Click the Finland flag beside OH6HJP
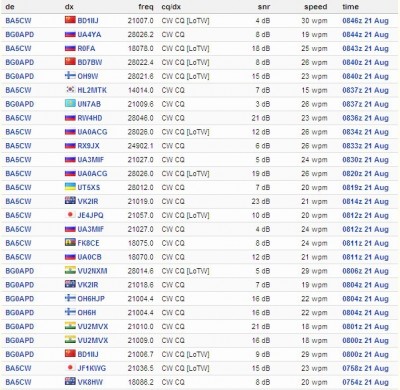This screenshot has height=390, width=400. point(70,298)
